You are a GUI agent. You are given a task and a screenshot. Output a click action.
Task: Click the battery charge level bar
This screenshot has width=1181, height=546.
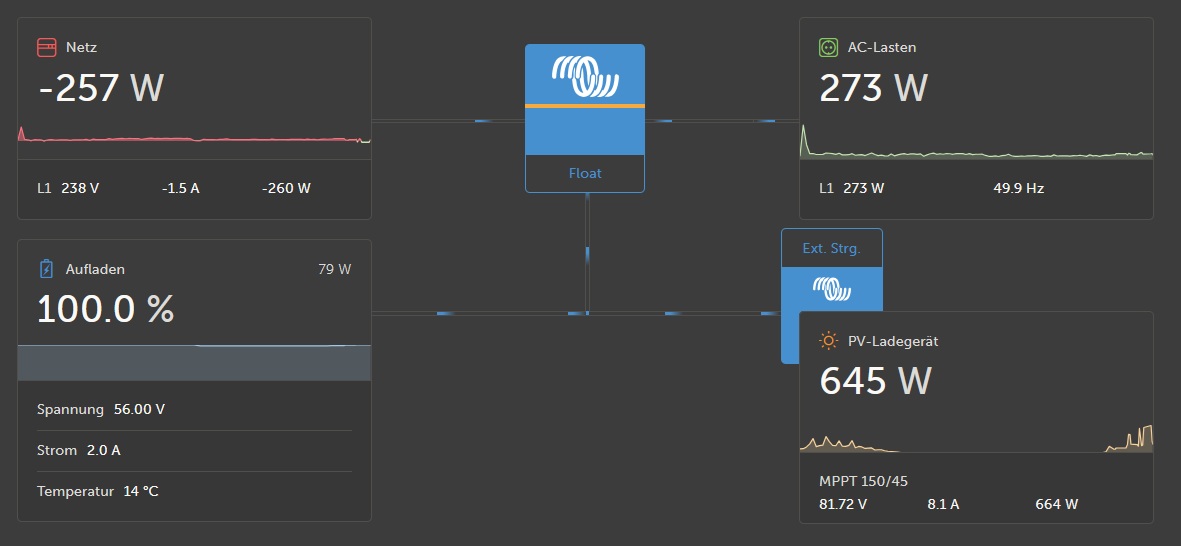[194, 362]
